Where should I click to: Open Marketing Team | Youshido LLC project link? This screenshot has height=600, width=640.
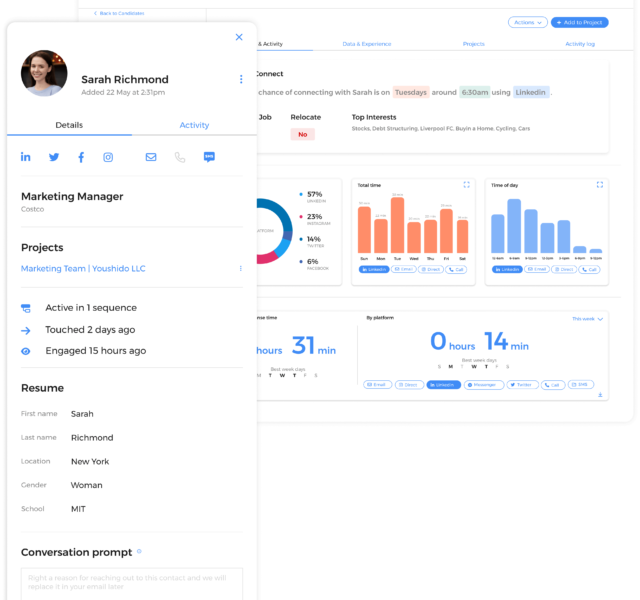(x=83, y=268)
